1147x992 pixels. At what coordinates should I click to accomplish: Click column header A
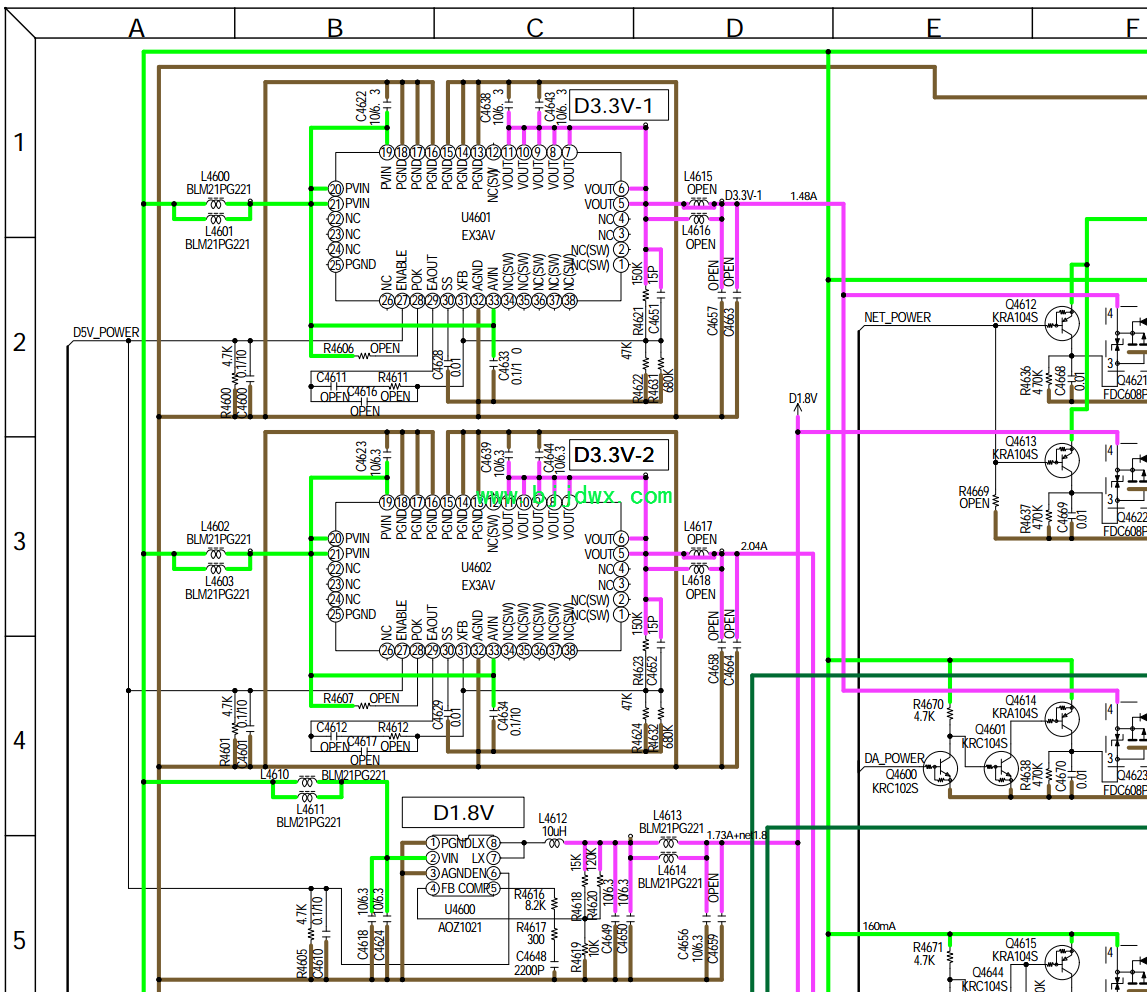coord(136,28)
